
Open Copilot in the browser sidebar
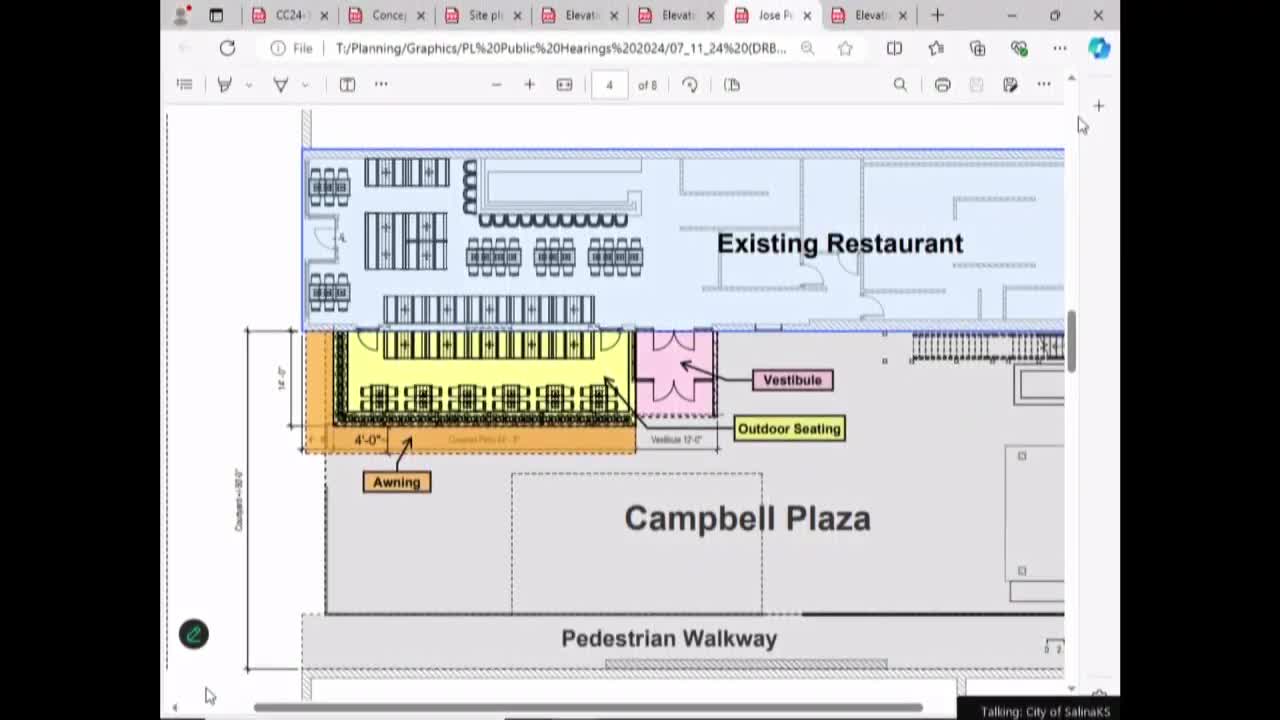click(1100, 48)
